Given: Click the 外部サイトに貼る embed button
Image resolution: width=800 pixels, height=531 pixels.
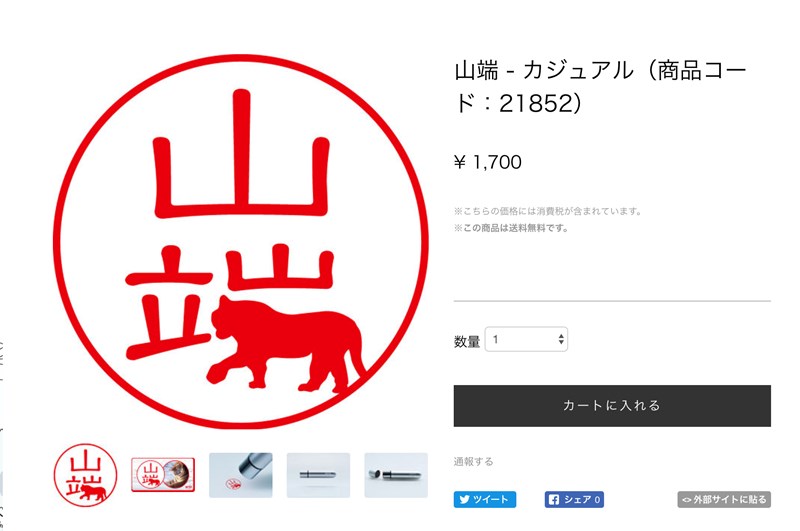Looking at the screenshot, I should [724, 499].
